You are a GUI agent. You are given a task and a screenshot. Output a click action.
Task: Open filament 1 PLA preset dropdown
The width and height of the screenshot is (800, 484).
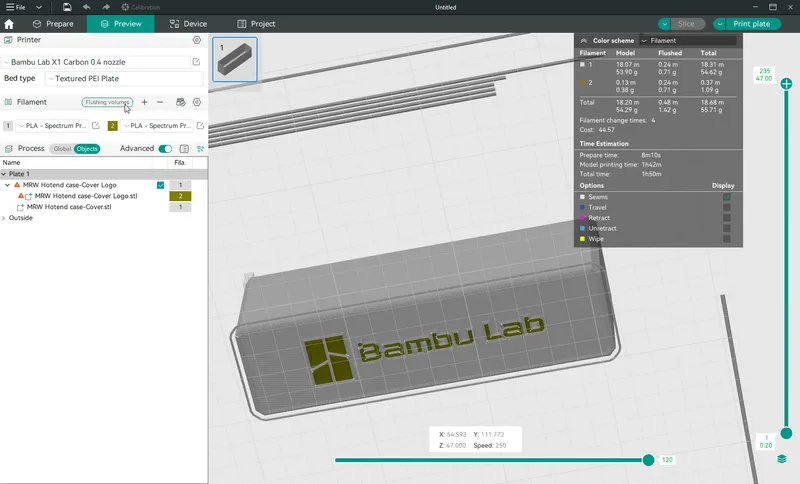53,125
